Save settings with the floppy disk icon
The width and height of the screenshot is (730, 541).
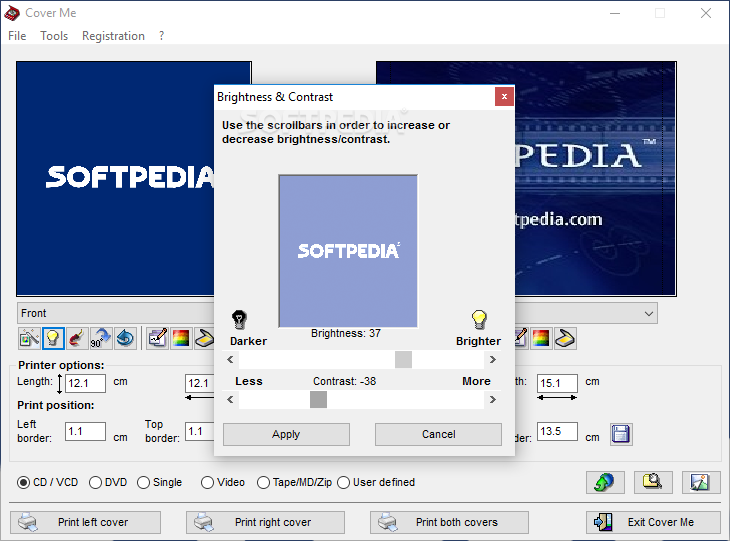621,434
